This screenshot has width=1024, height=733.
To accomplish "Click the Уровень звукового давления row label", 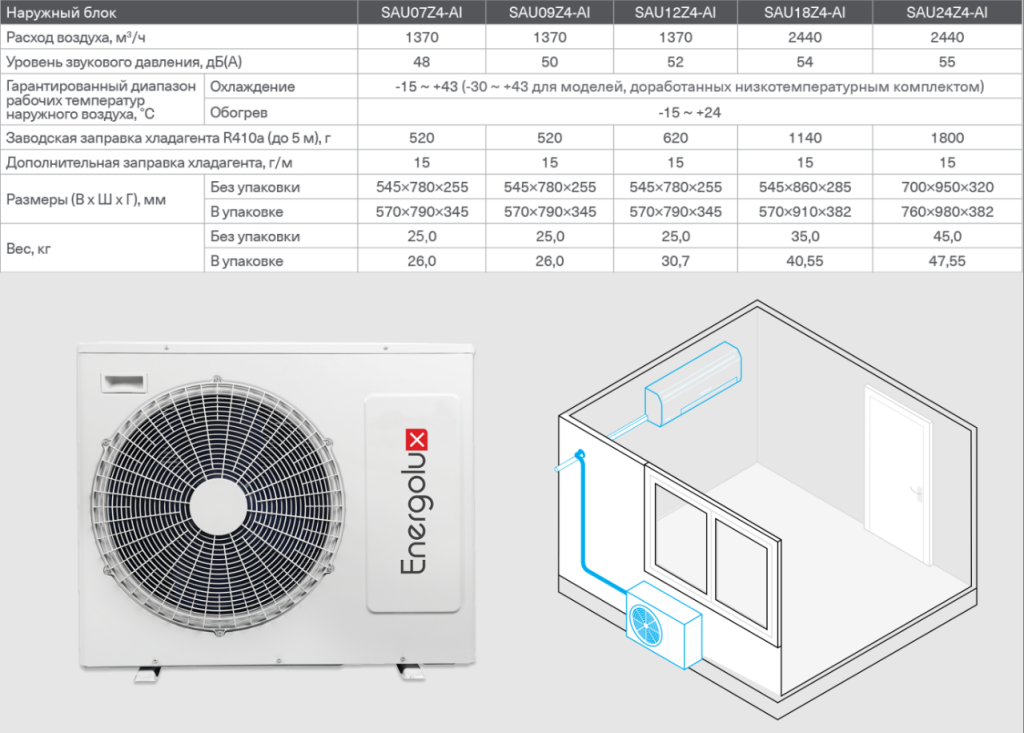I will pyautogui.click(x=124, y=62).
